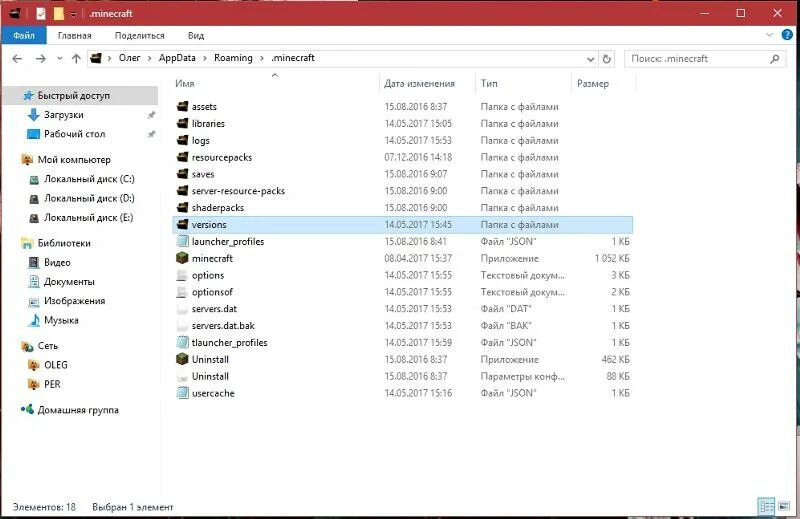
Task: Sort by Имя column header
Action: 185,83
